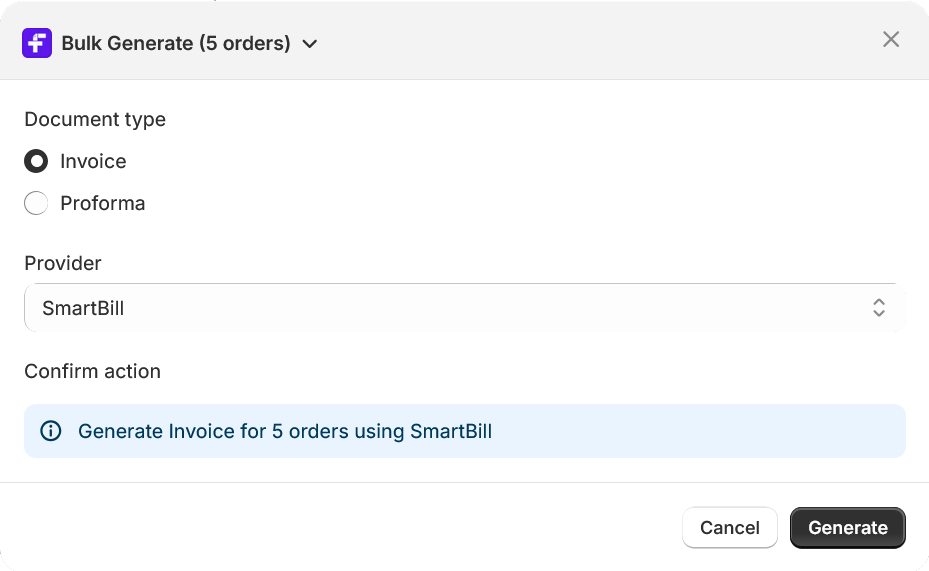Viewport: 929px width, 571px height.
Task: Click the Confirm action heading
Action: coord(92,371)
